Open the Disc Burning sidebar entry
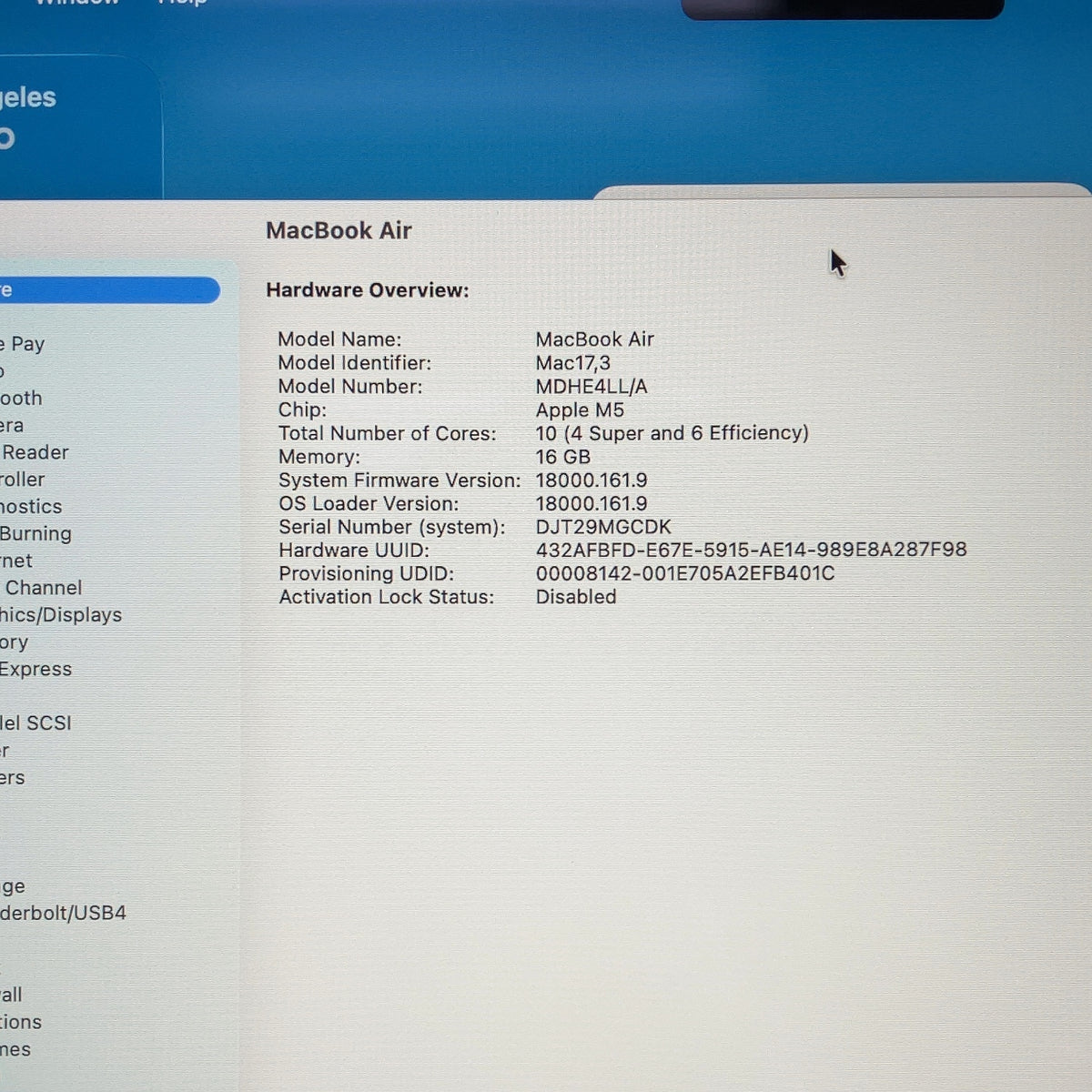The image size is (1092, 1092). (x=35, y=534)
